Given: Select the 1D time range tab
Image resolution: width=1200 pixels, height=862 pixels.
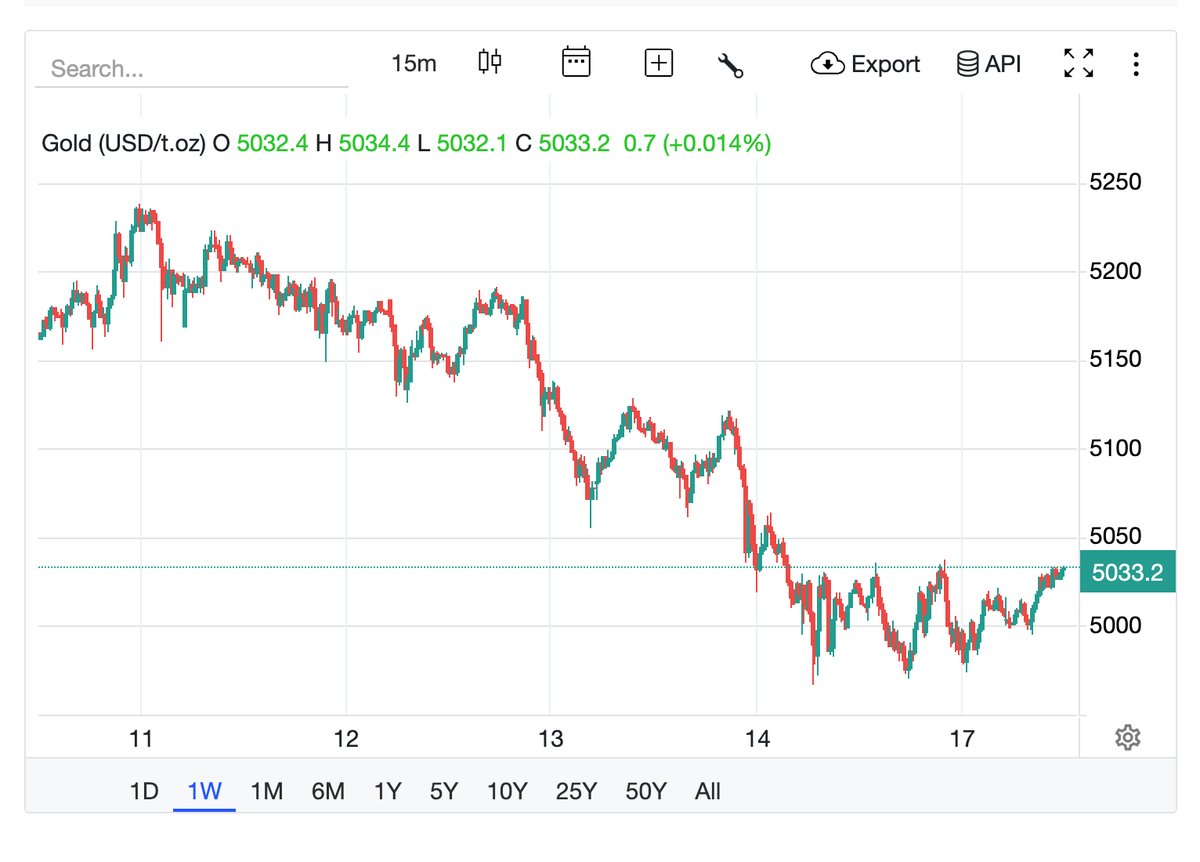Looking at the screenshot, I should [144, 791].
